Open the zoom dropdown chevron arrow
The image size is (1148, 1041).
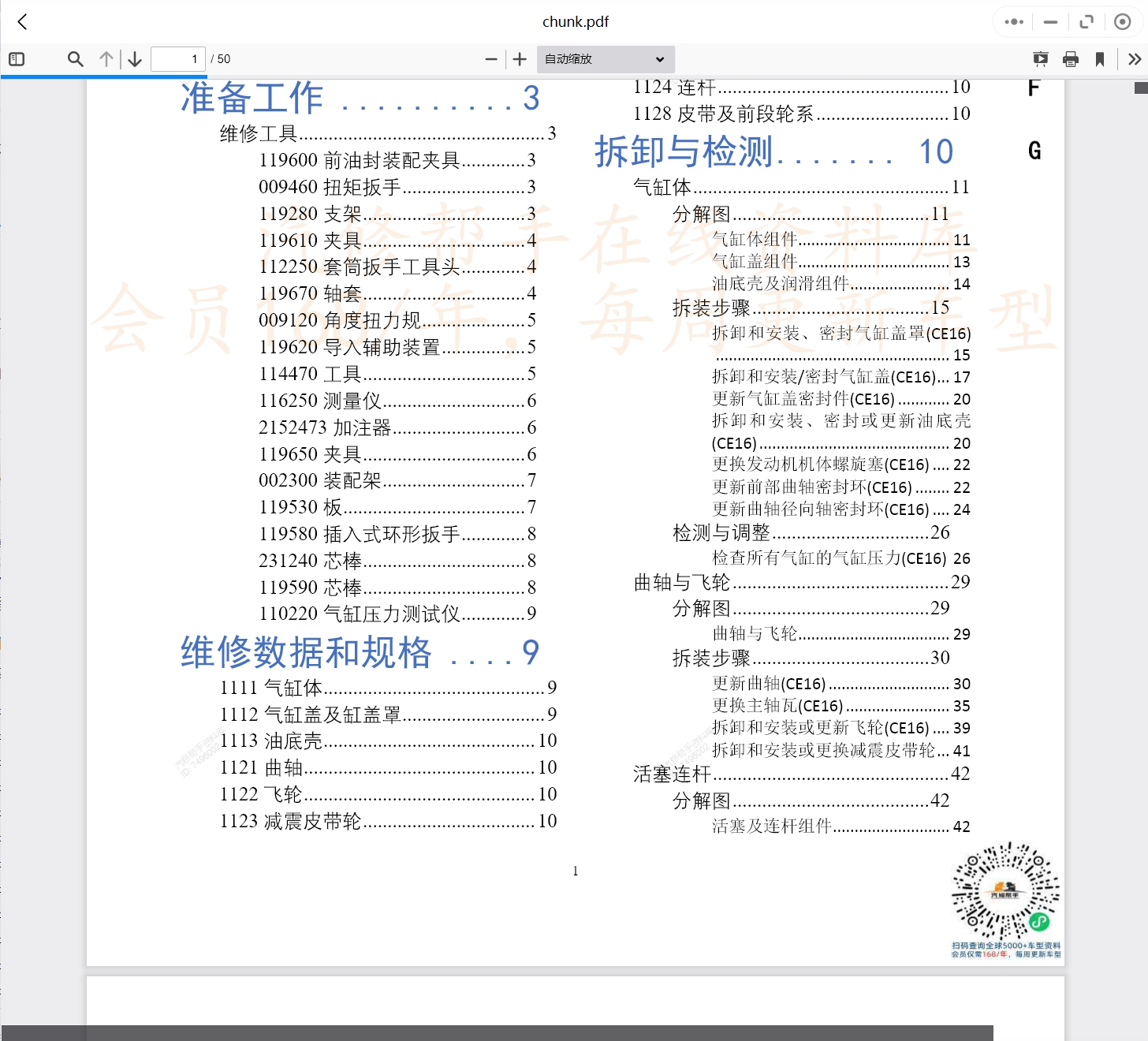(x=659, y=58)
